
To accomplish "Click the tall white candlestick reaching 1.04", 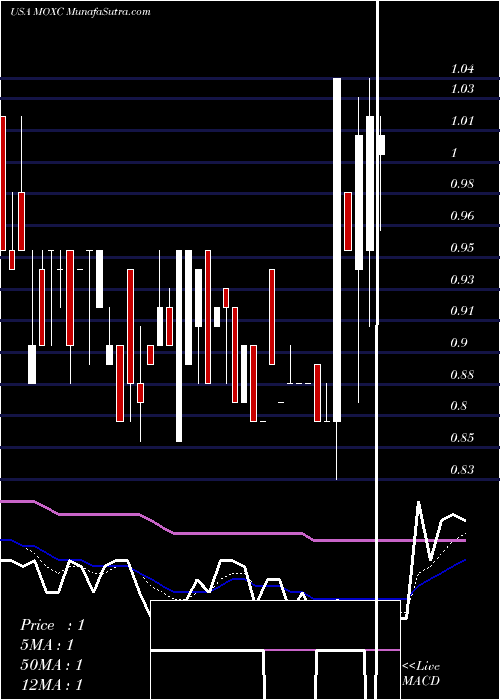I will [x=337, y=250].
